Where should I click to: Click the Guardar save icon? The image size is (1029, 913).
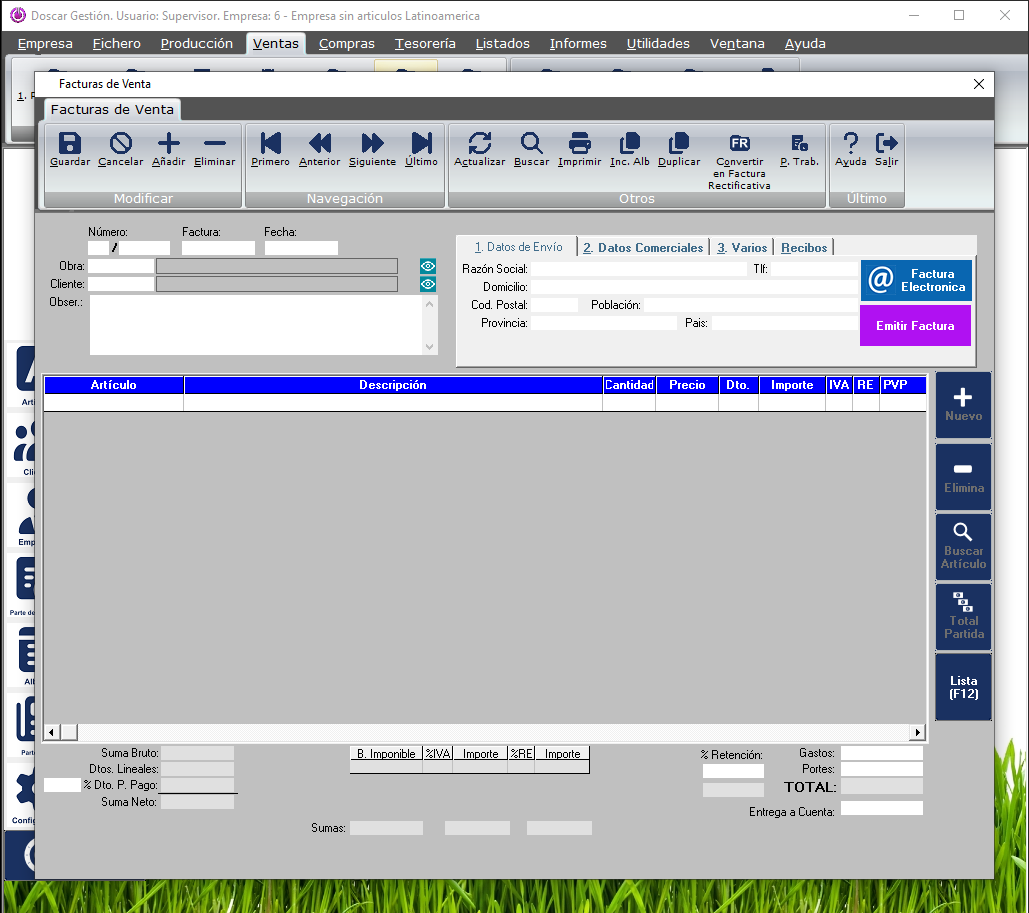[x=69, y=144]
